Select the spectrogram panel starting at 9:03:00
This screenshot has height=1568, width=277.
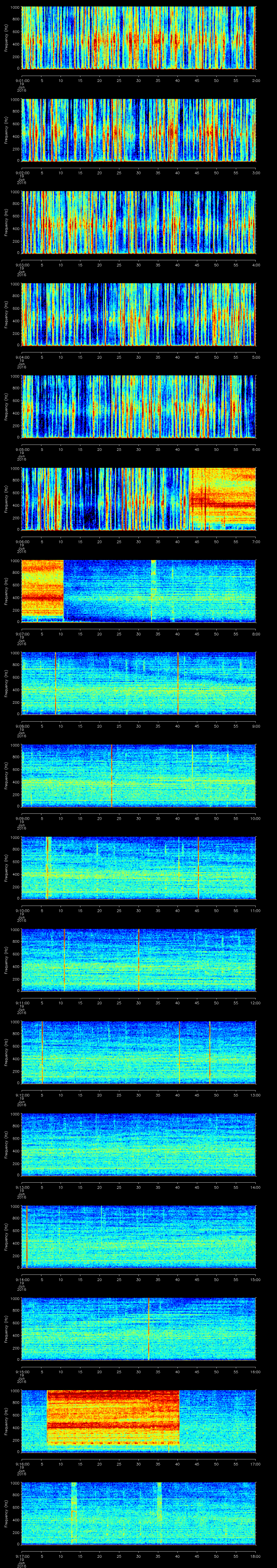(x=138, y=222)
